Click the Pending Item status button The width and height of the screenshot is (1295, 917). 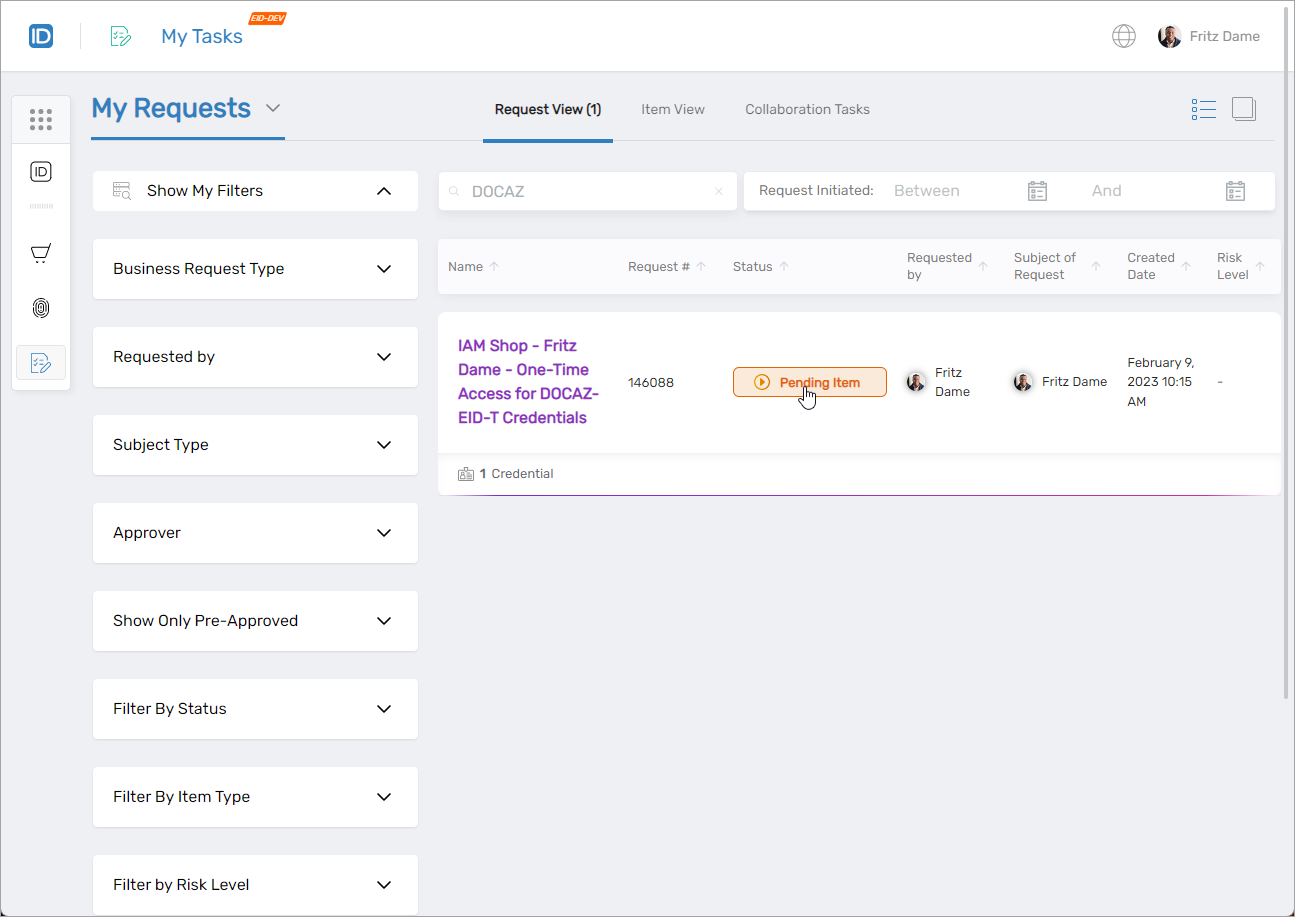(810, 382)
